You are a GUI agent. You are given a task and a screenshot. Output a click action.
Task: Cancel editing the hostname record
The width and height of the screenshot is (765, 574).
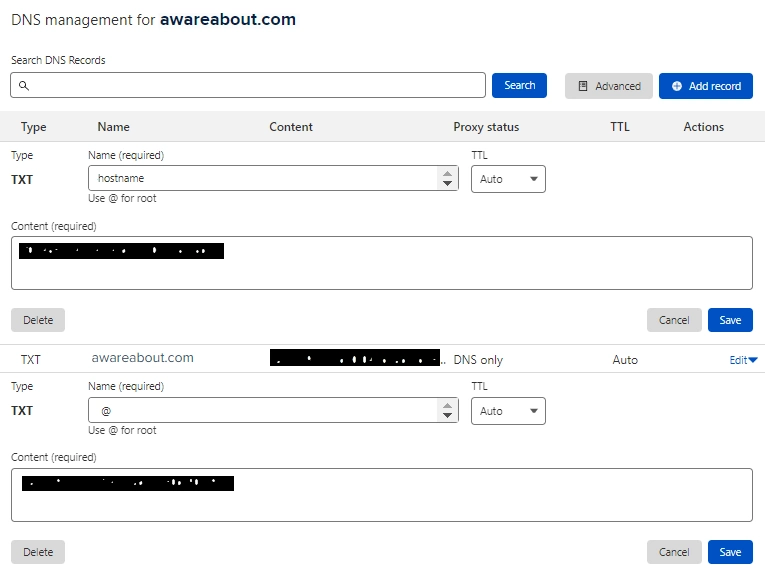(x=674, y=320)
